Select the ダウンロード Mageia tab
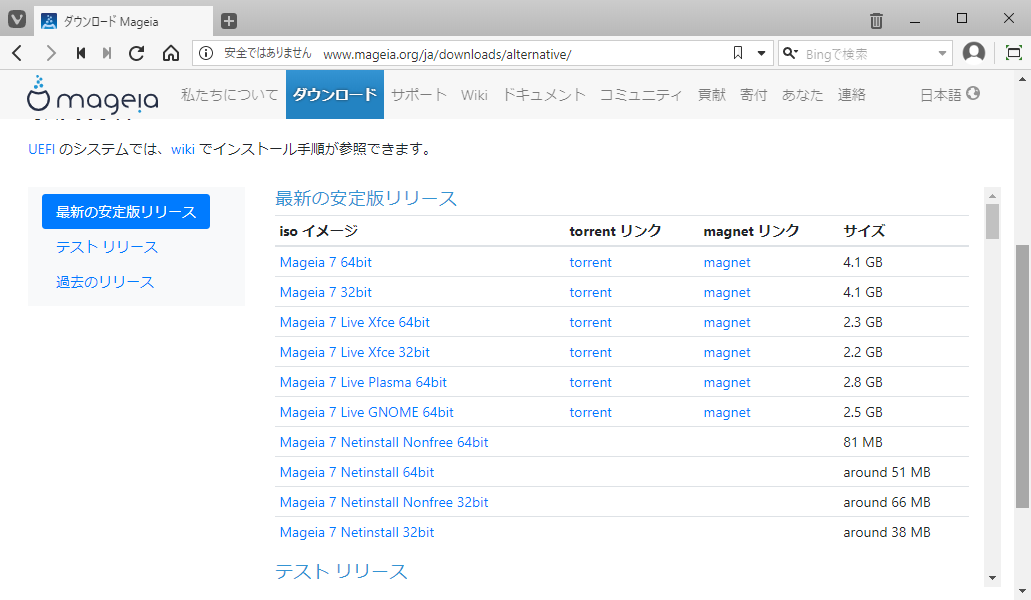This screenshot has width=1031, height=600. (x=124, y=21)
